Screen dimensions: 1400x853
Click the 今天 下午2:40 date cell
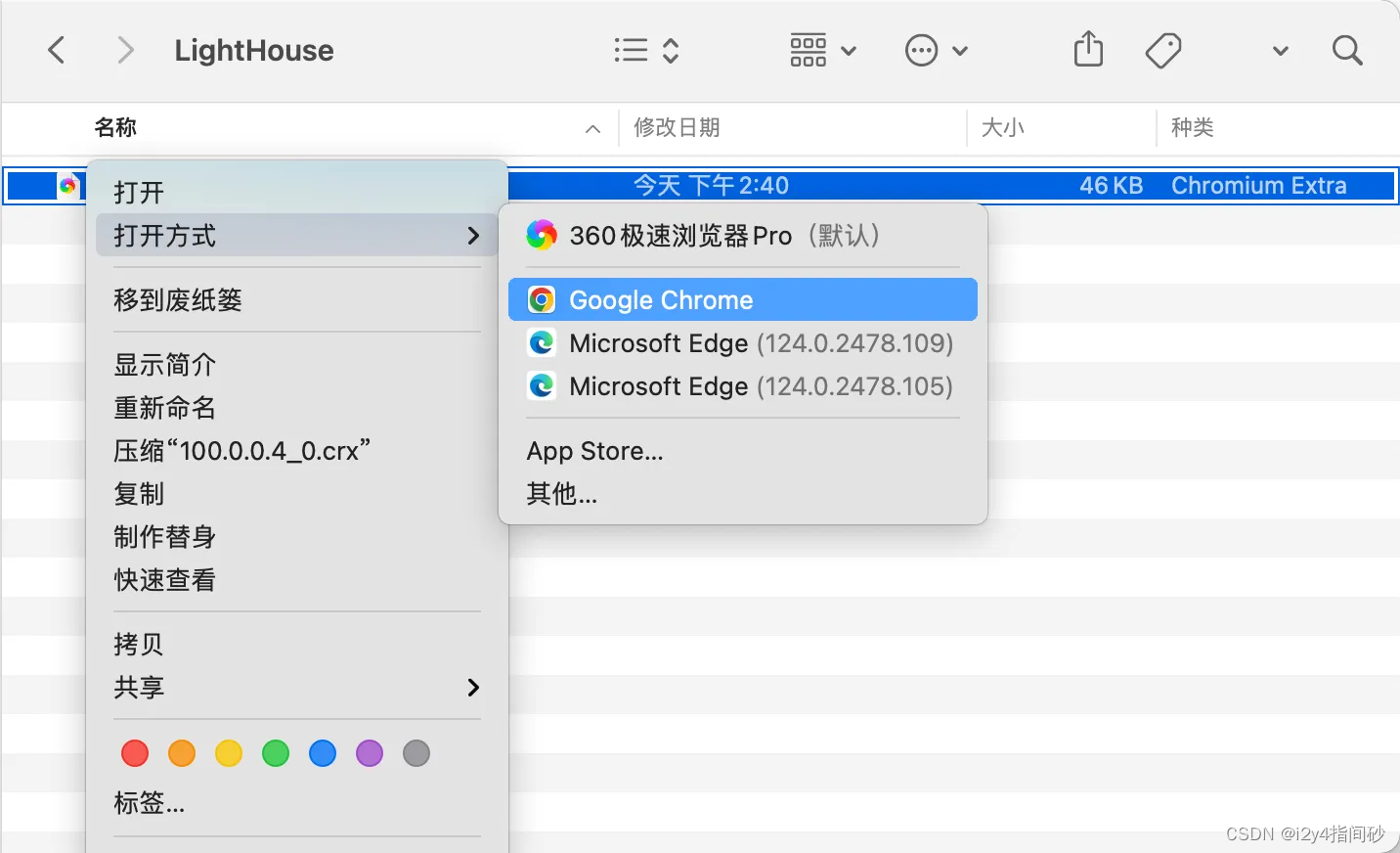[x=711, y=185]
